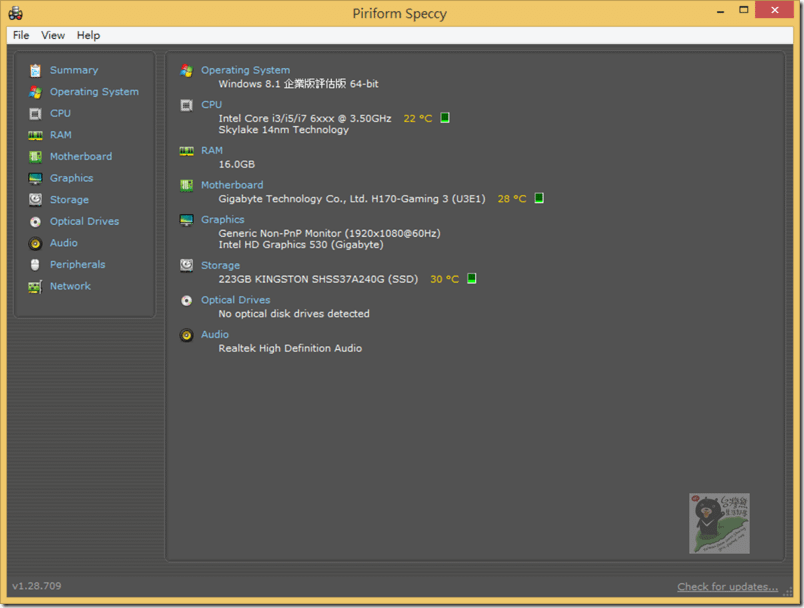Click the 16.0GB RAM value
This screenshot has width=804, height=608.
click(237, 165)
